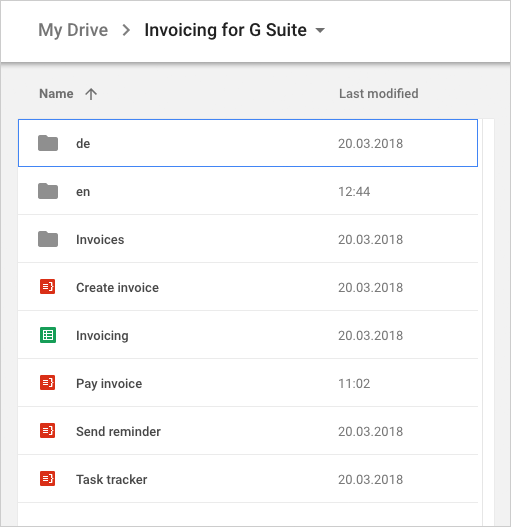The width and height of the screenshot is (511, 527).
Task: Select the en folder modified time 12:44
Action: click(354, 192)
